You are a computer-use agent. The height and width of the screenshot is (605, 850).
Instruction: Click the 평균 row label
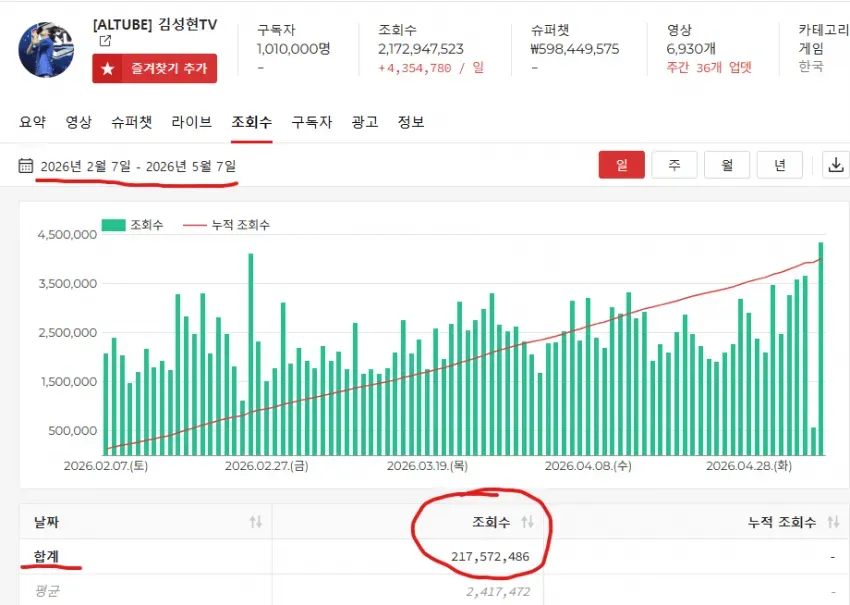point(47,591)
